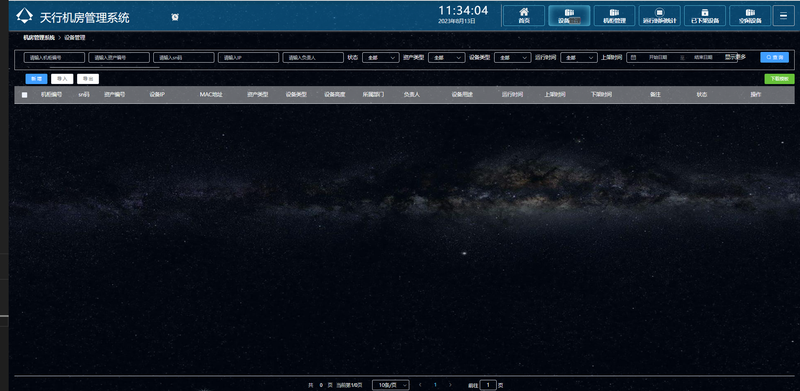The image size is (800, 391).
Task: Focus the IP address input field
Action: coord(248,58)
